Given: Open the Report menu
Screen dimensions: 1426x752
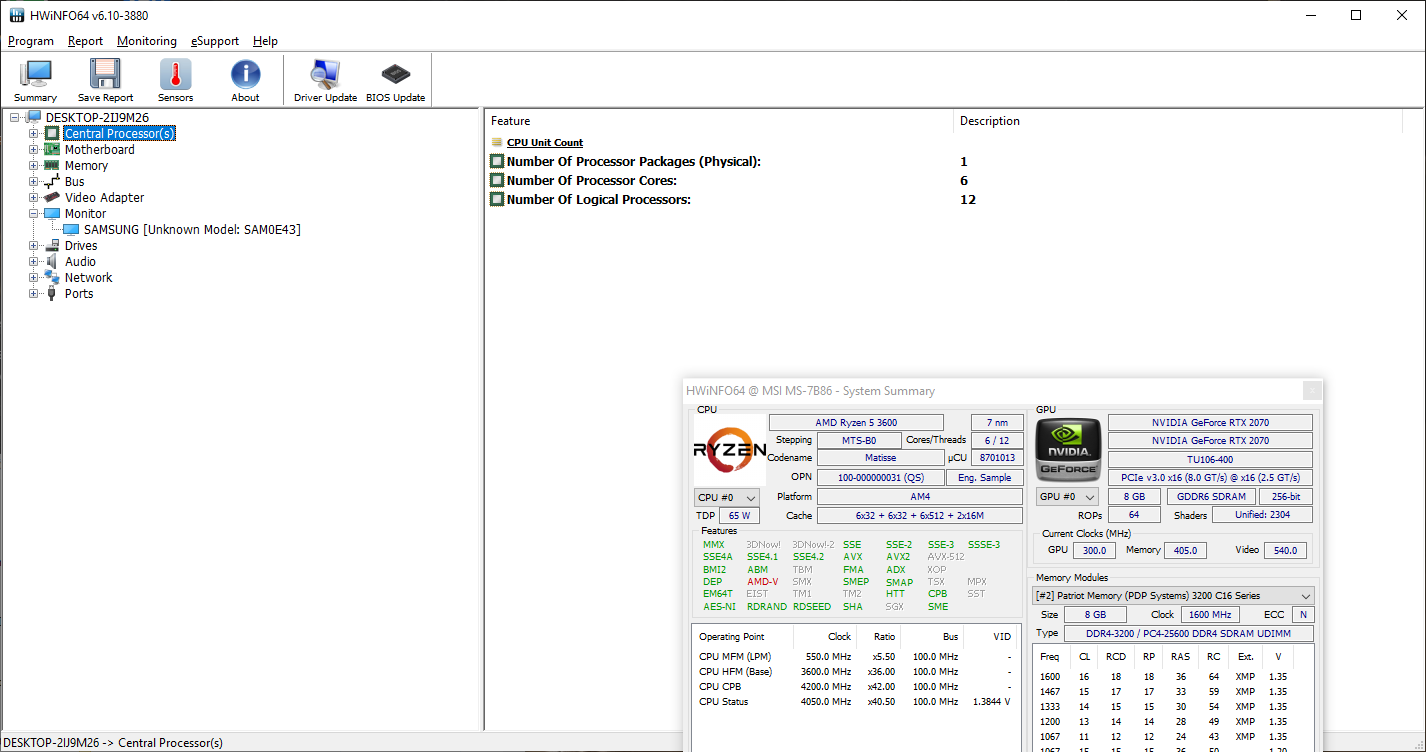Looking at the screenshot, I should pyautogui.click(x=86, y=41).
